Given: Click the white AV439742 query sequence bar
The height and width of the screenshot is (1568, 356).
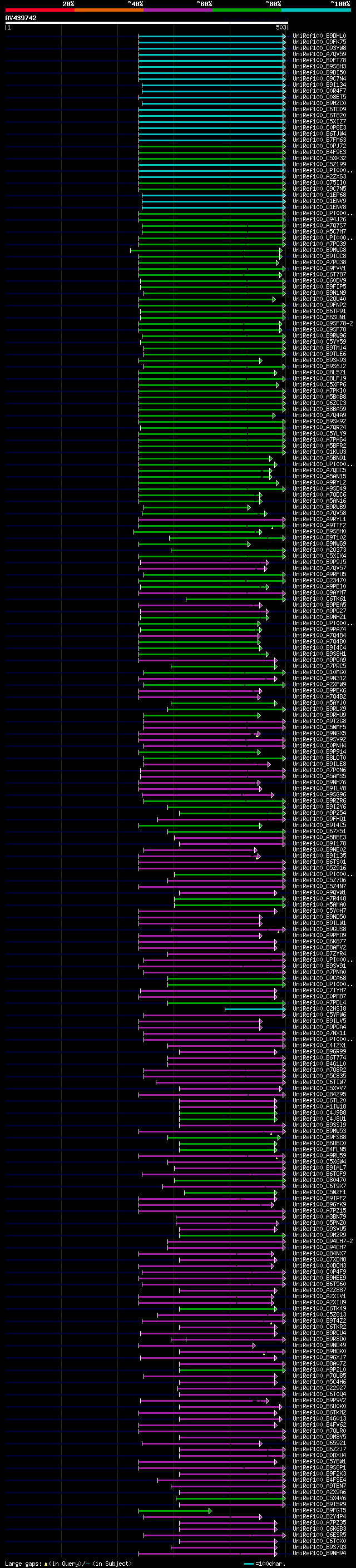Looking at the screenshot, I should (147, 23).
